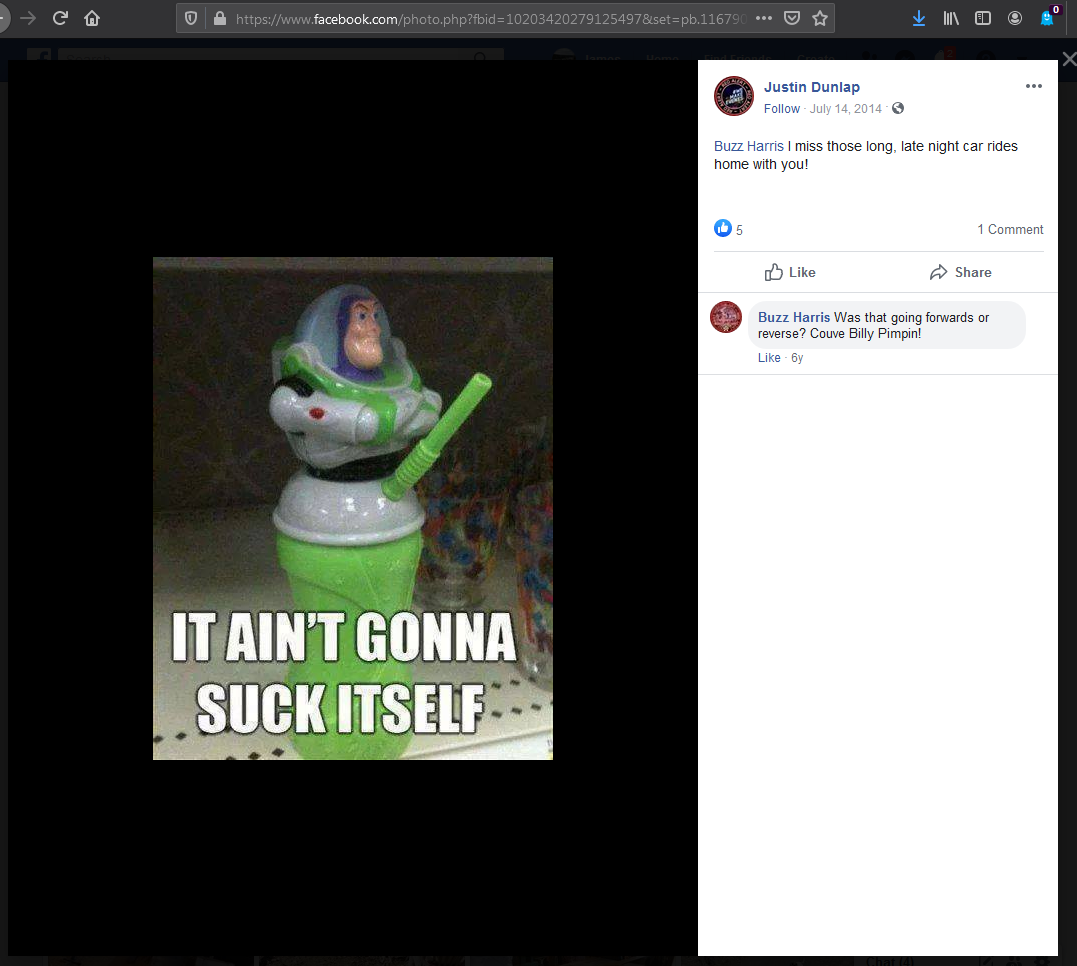Focus the Facebook URL address field
1077x966 pixels.
point(490,19)
